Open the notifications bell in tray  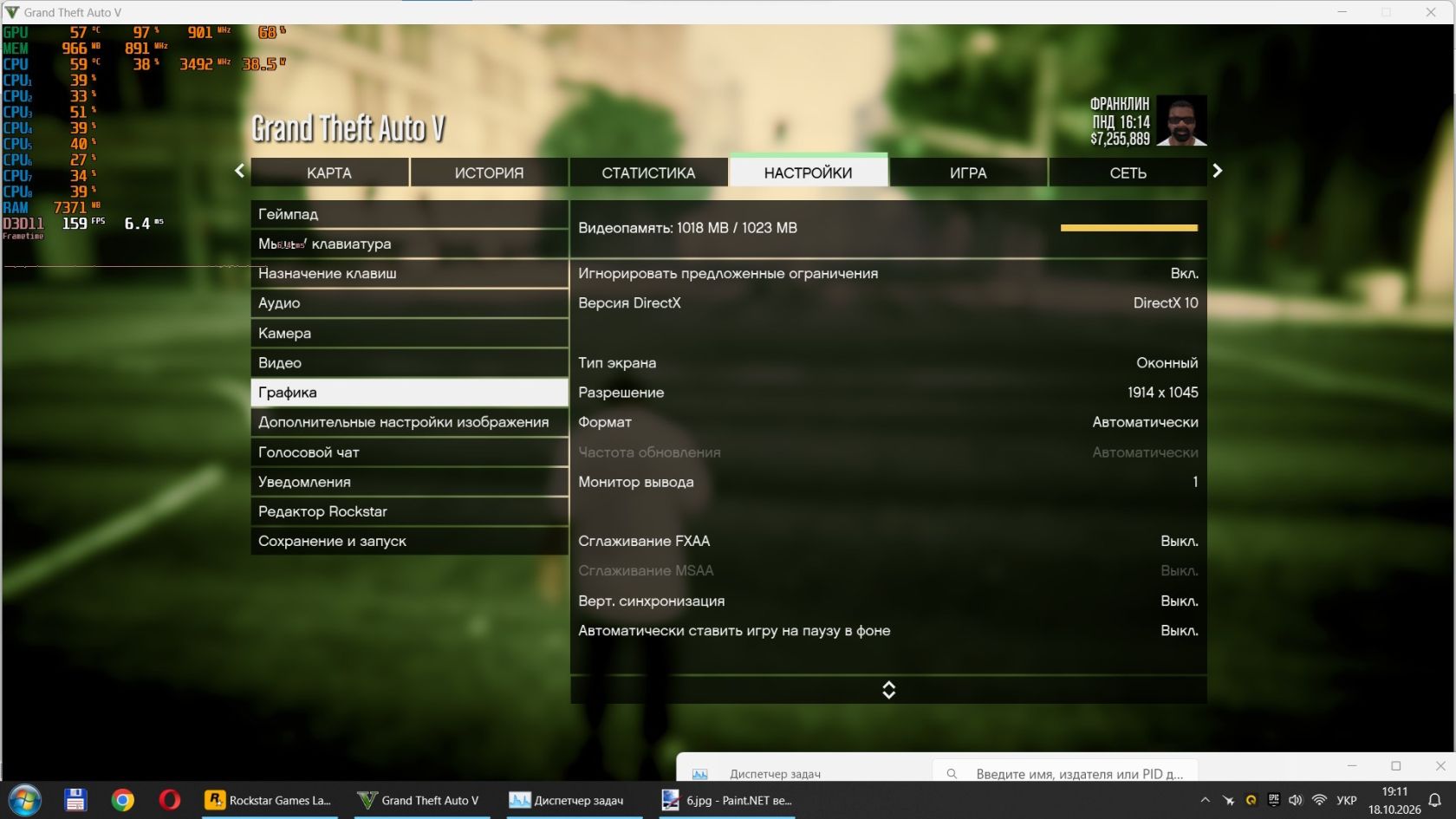tap(1435, 800)
